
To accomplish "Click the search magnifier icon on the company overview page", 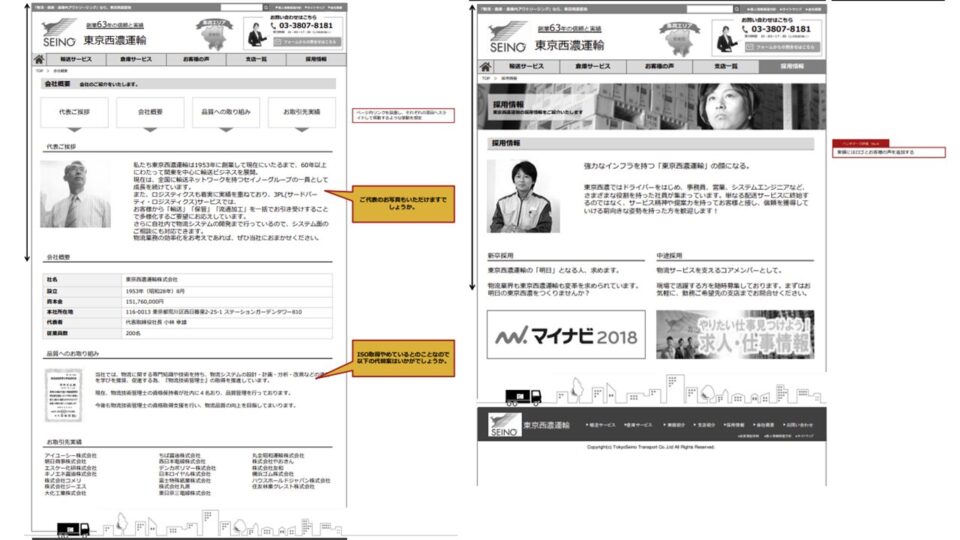I will point(266,7).
